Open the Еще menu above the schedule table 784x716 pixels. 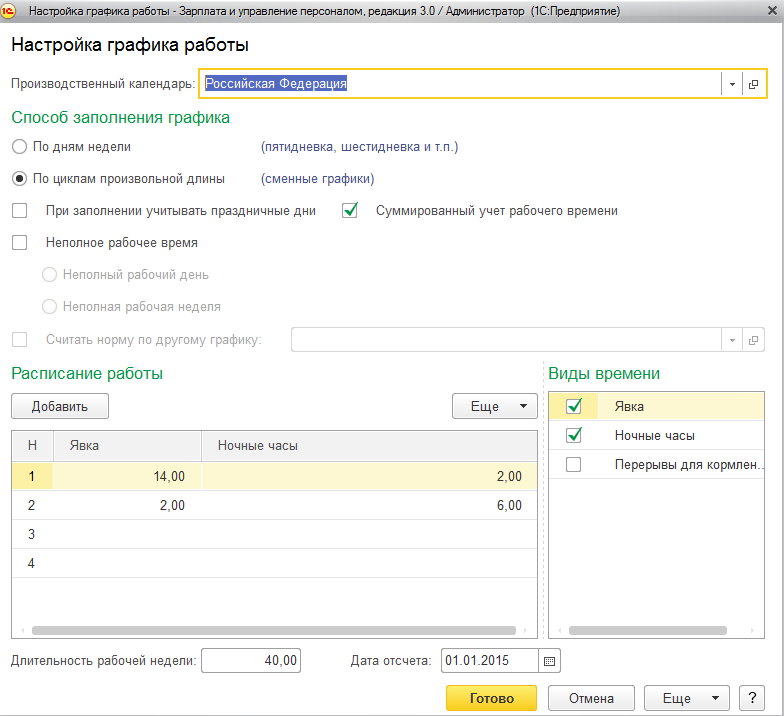pyautogui.click(x=495, y=406)
